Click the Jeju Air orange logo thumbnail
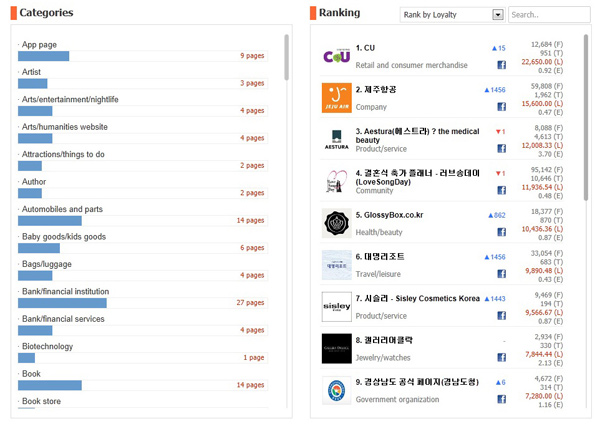 [x=336, y=98]
